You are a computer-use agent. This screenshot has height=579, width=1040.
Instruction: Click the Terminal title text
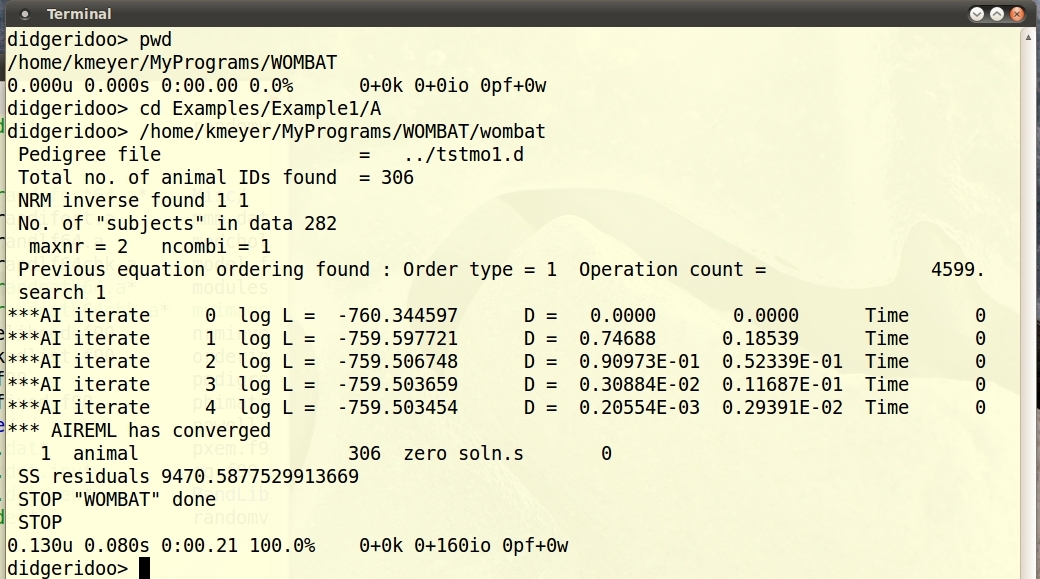pyautogui.click(x=79, y=14)
